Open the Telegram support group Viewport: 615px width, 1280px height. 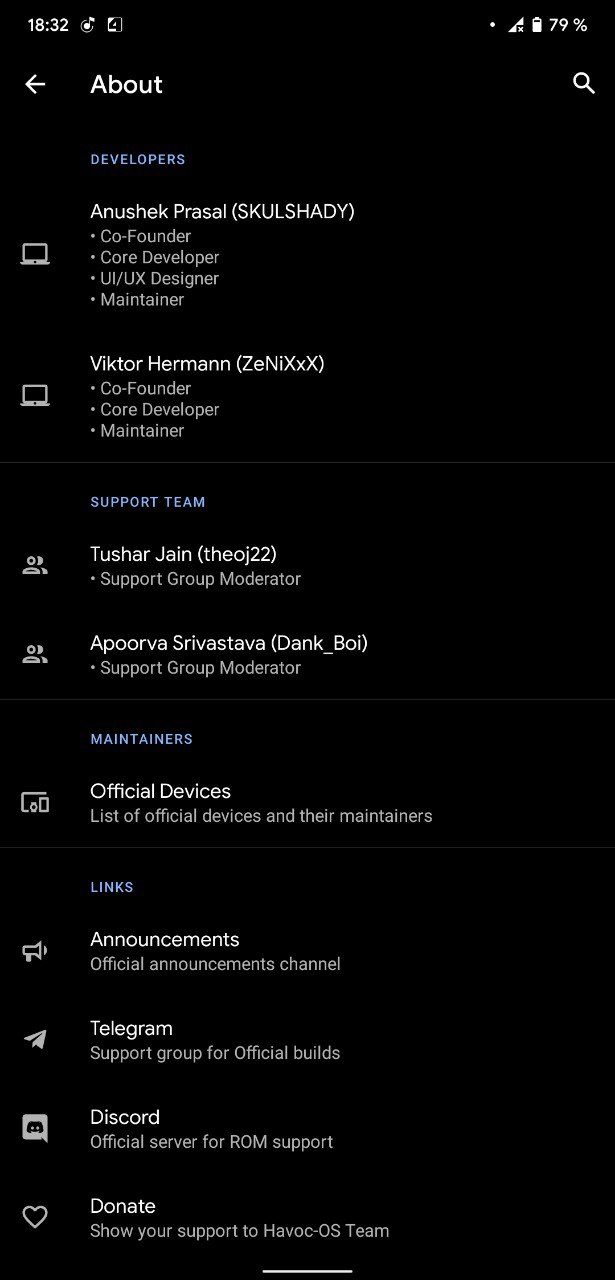(307, 1040)
